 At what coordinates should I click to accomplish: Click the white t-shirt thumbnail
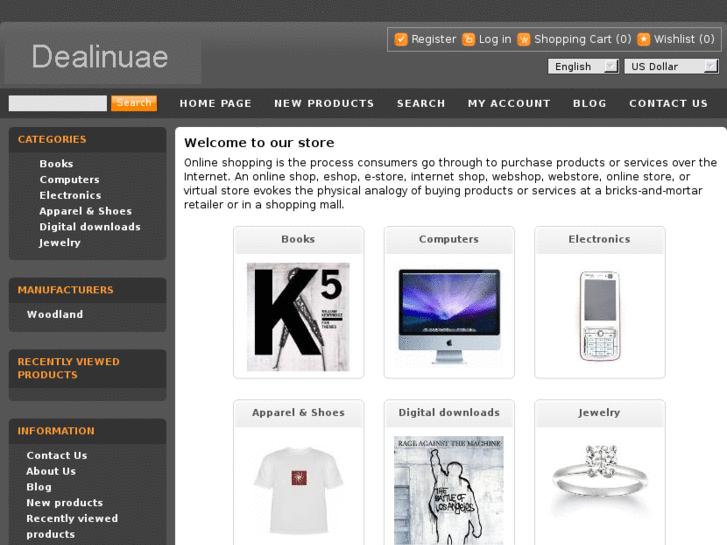coord(299,490)
